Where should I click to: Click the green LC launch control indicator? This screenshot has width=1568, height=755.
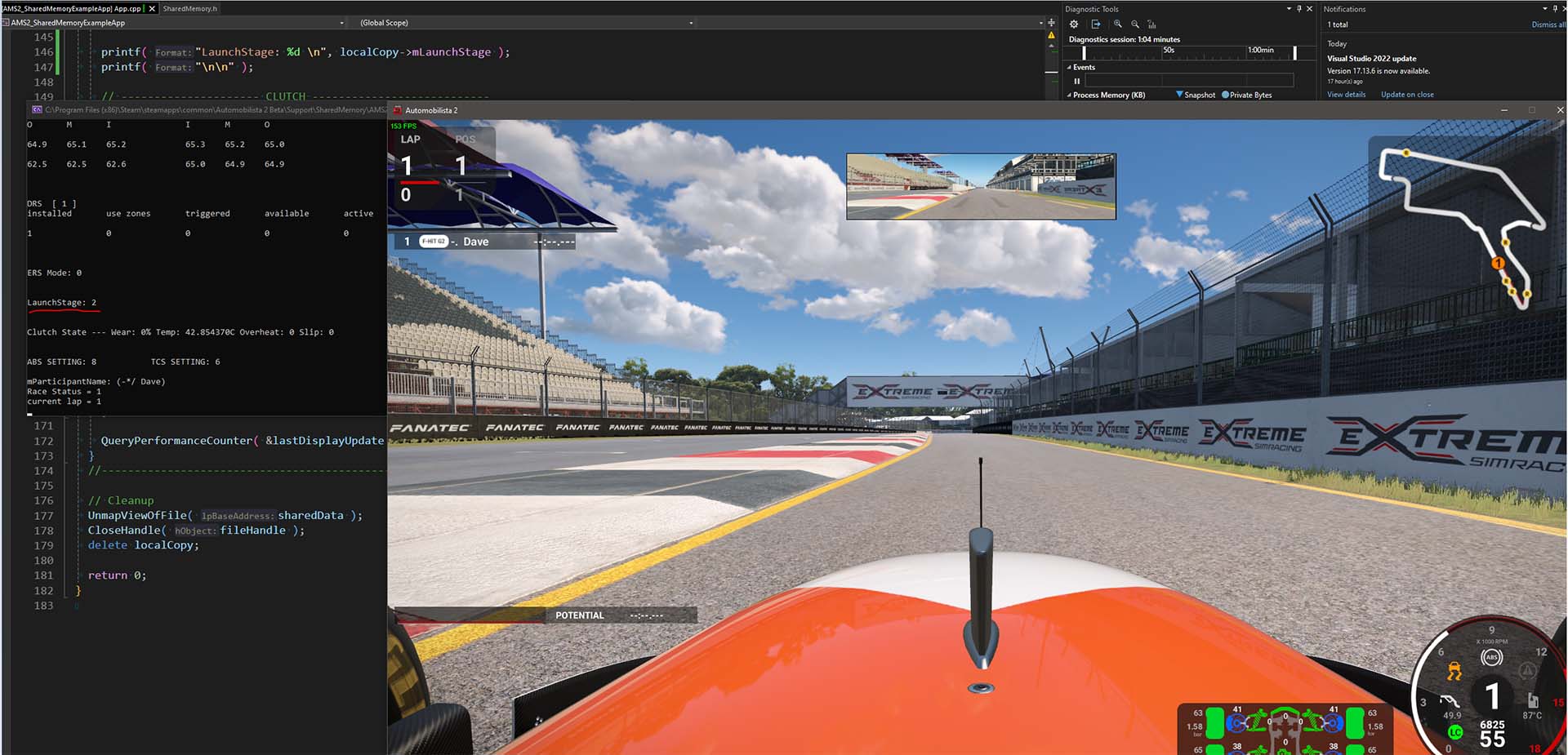coord(1454,732)
